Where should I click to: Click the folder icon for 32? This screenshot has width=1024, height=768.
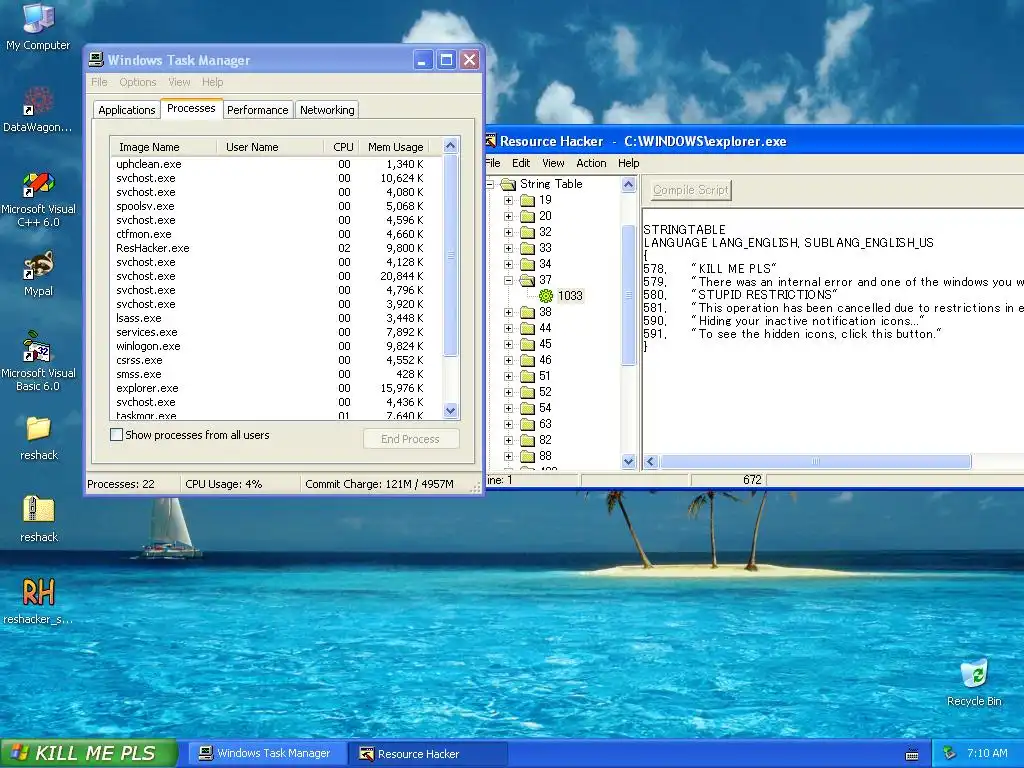pyautogui.click(x=528, y=232)
